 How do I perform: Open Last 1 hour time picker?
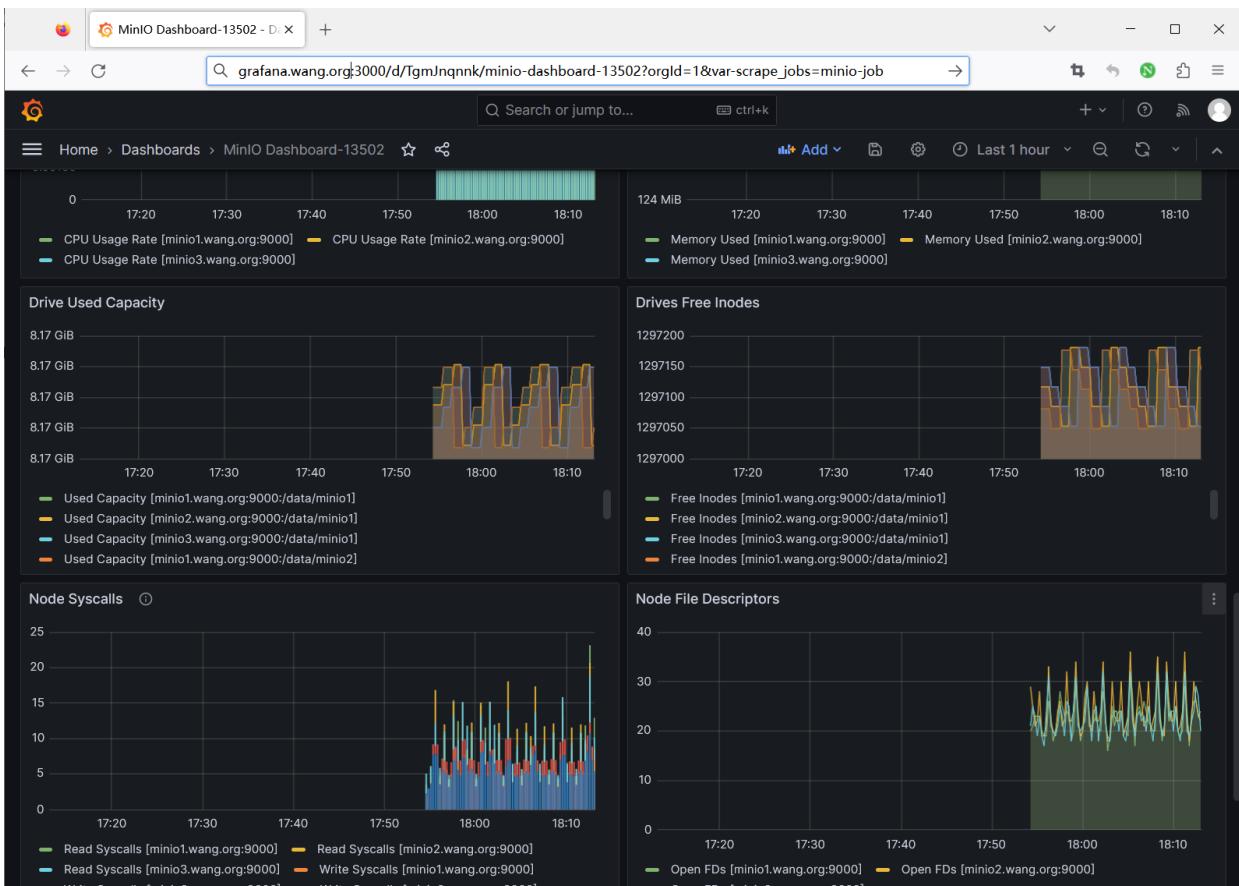[x=1013, y=150]
